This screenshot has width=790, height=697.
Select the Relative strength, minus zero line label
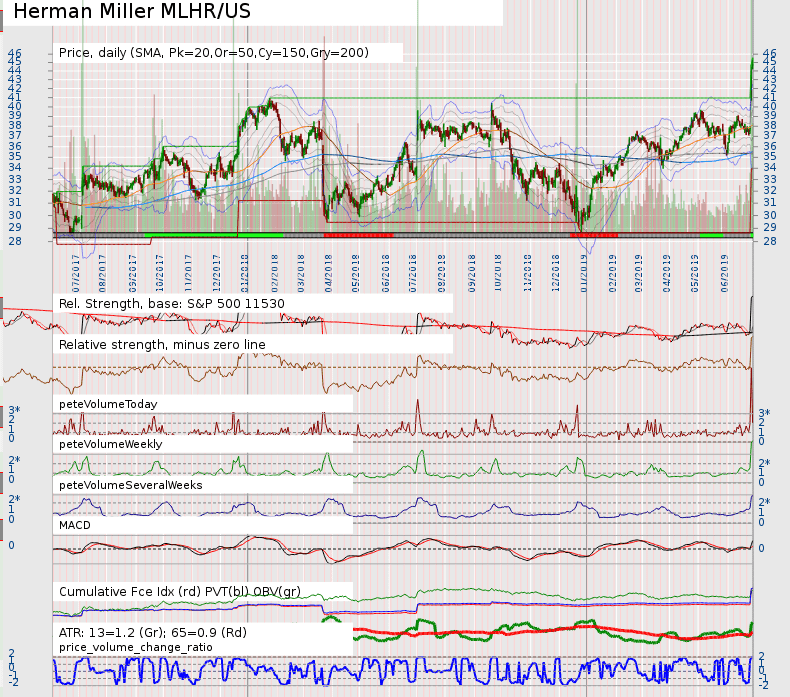(162, 345)
